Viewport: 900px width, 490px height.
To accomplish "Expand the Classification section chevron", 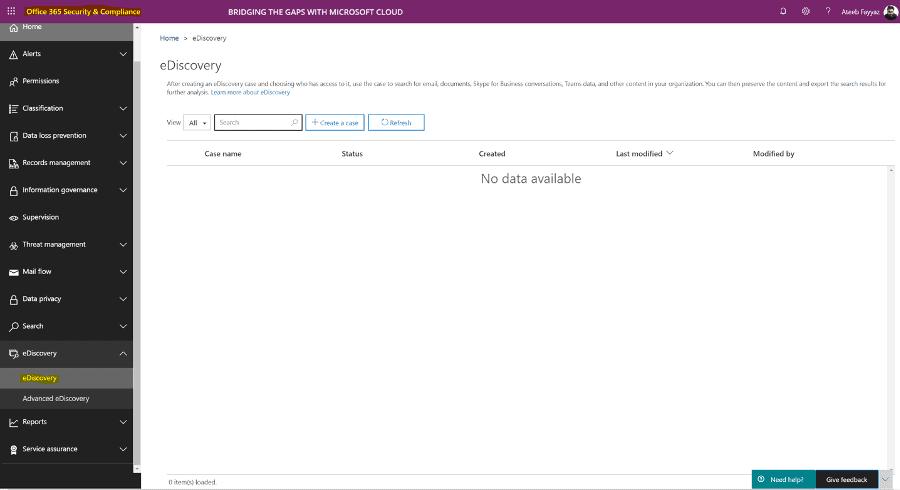I will (x=123, y=108).
